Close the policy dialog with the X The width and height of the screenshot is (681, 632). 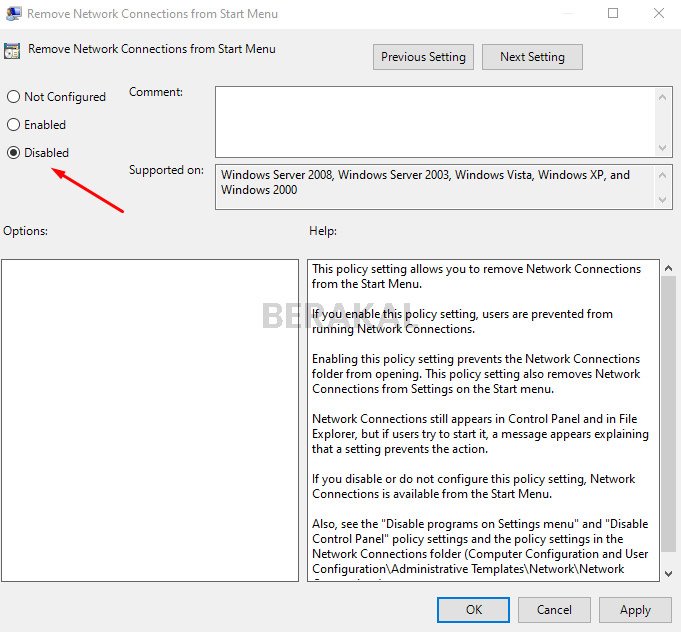(659, 13)
